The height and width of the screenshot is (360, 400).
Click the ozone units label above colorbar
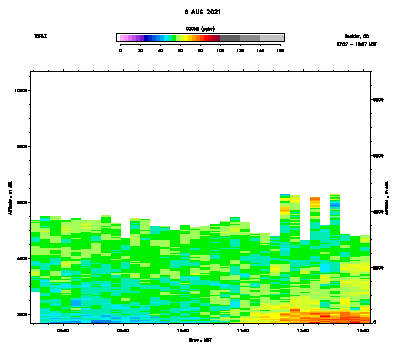[200, 29]
